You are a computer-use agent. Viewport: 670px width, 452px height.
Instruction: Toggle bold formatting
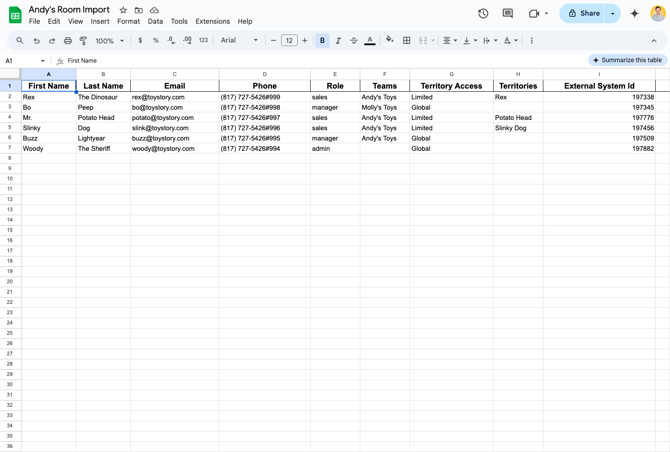coord(322,41)
